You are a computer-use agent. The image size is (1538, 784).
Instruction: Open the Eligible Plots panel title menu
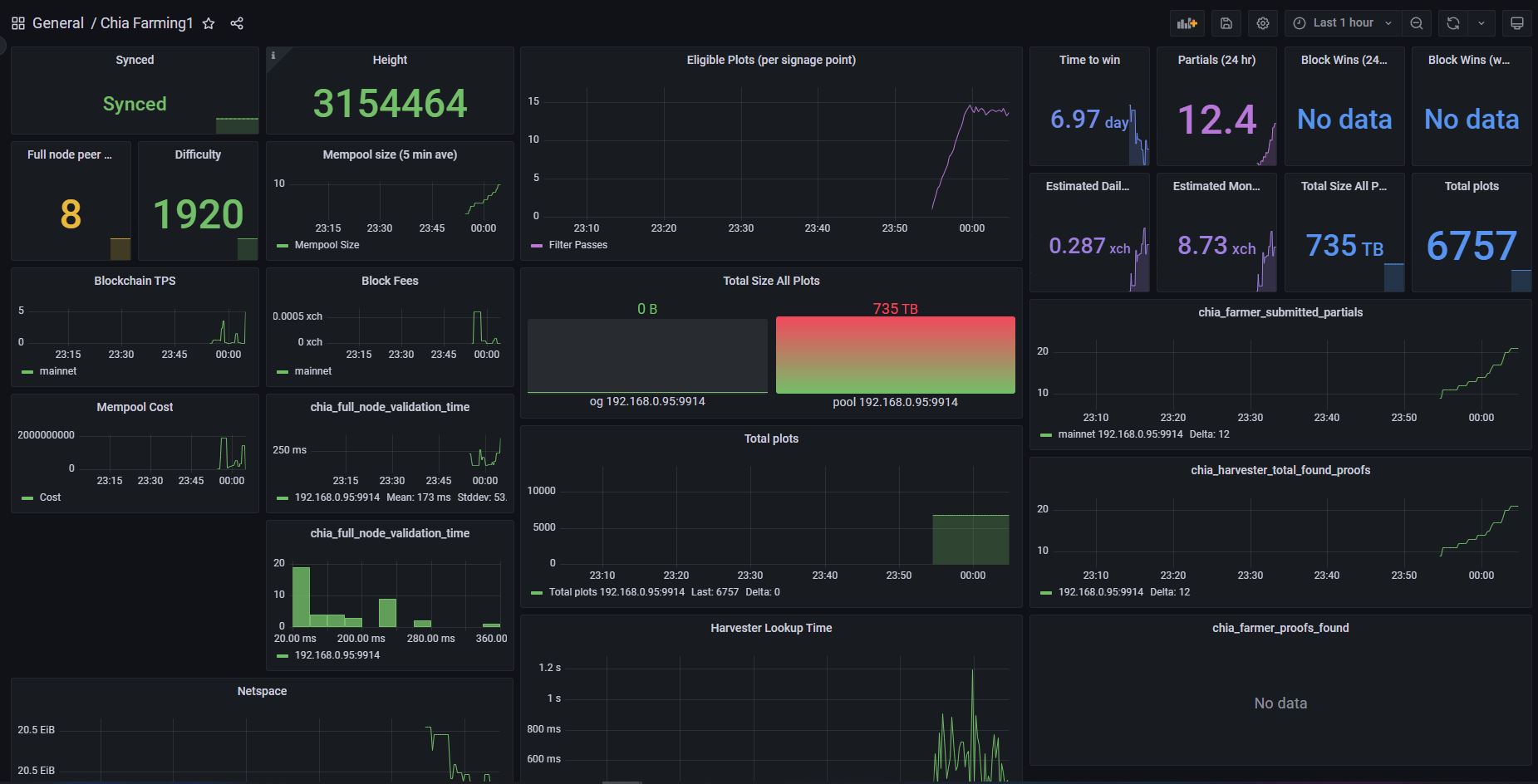click(771, 60)
